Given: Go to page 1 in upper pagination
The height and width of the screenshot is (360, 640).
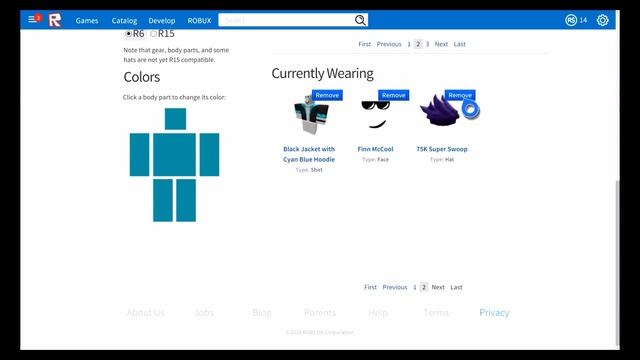Looking at the screenshot, I should point(409,44).
